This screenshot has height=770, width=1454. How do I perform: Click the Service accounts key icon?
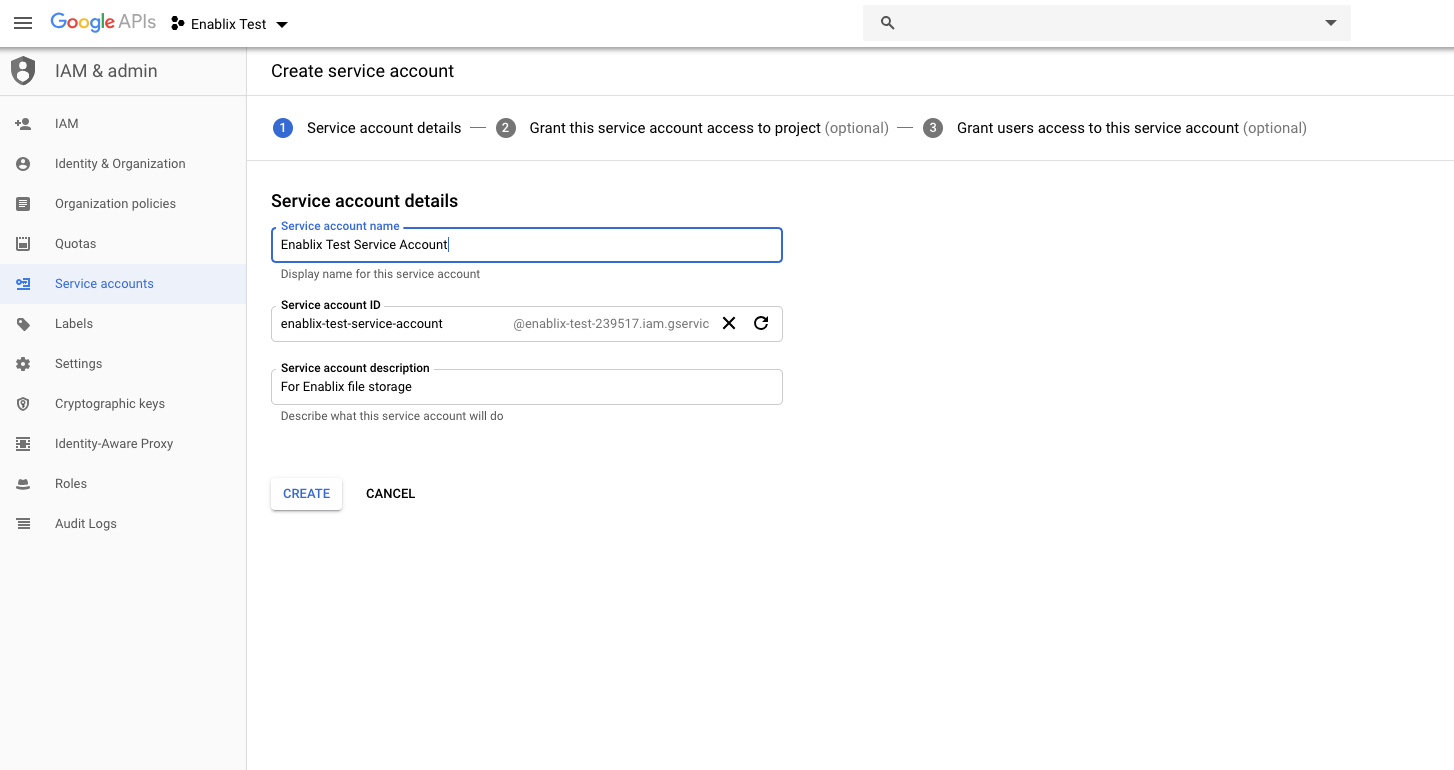click(23, 284)
